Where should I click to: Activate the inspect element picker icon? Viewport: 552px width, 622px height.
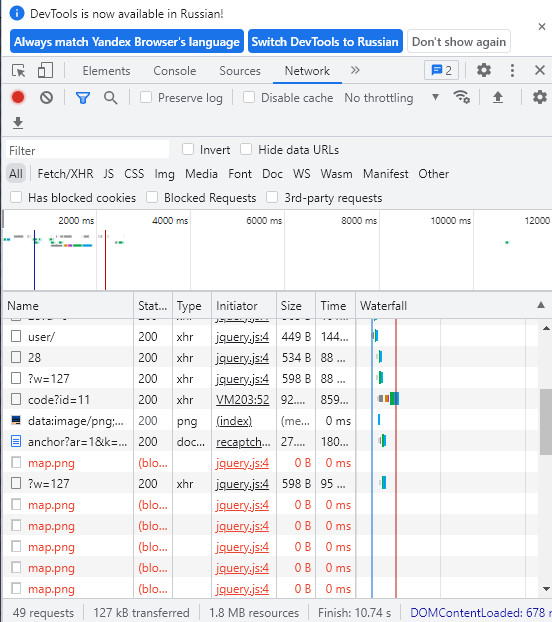[18, 71]
